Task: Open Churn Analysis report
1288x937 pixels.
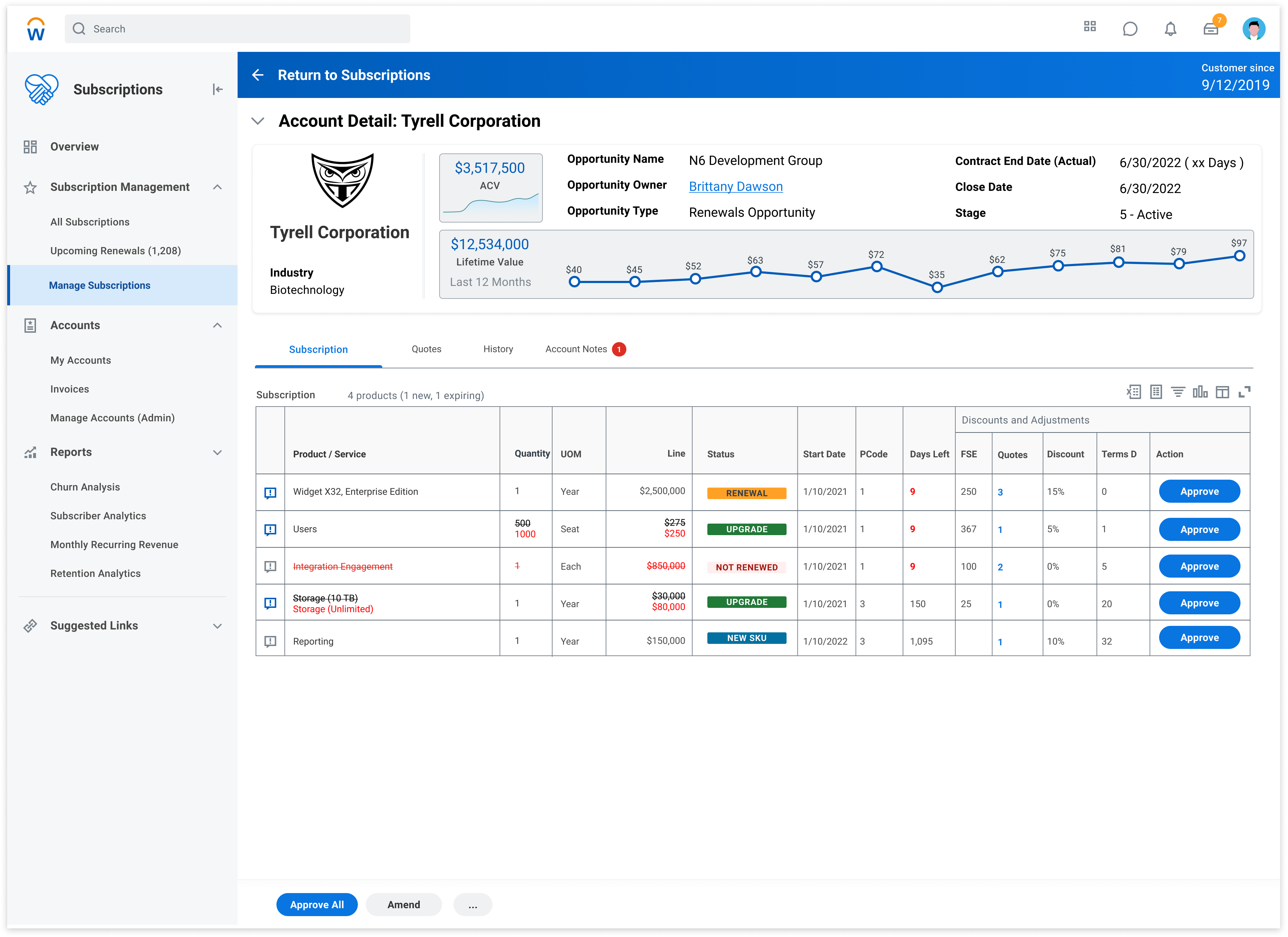Action: point(85,487)
